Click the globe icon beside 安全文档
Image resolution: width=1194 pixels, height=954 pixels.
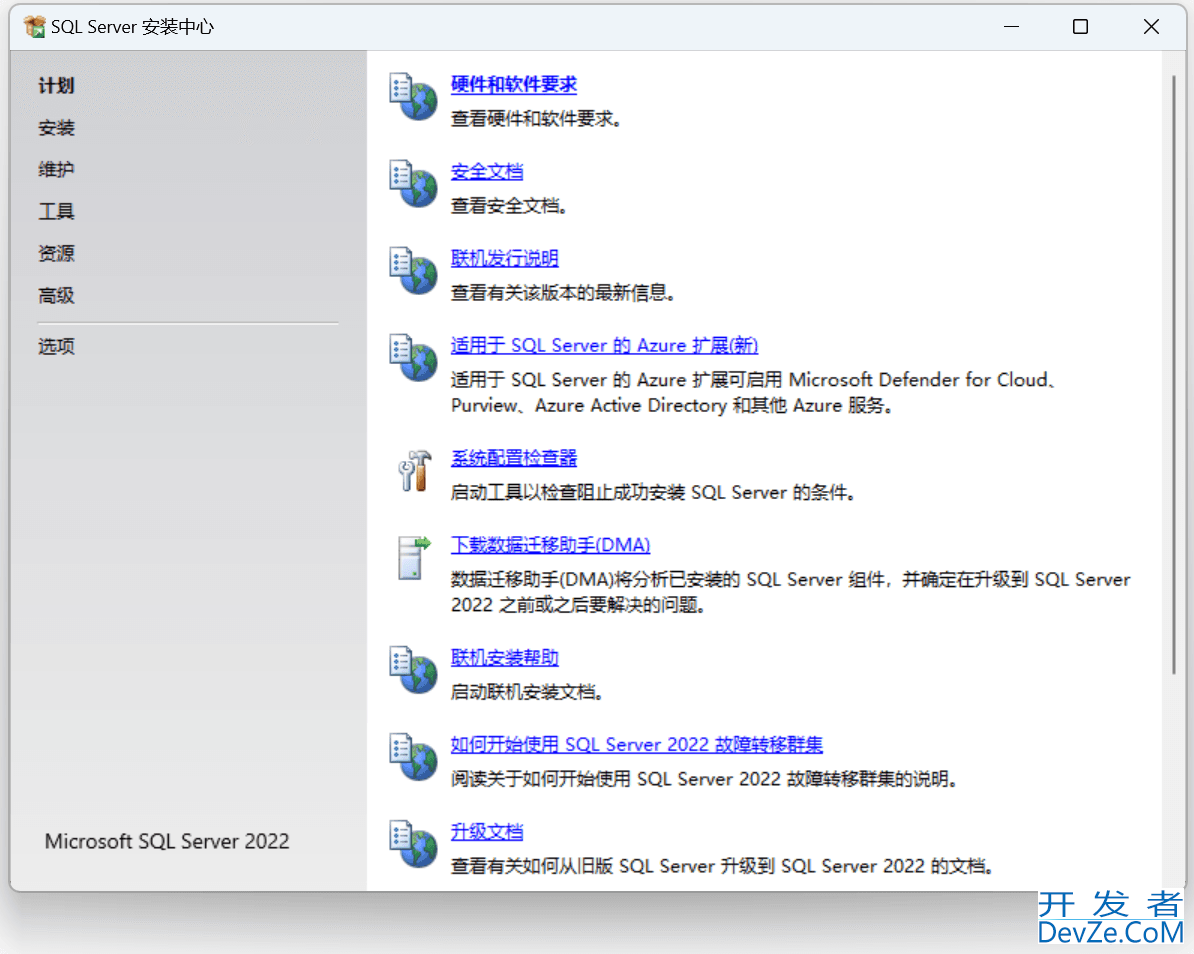pyautogui.click(x=413, y=183)
